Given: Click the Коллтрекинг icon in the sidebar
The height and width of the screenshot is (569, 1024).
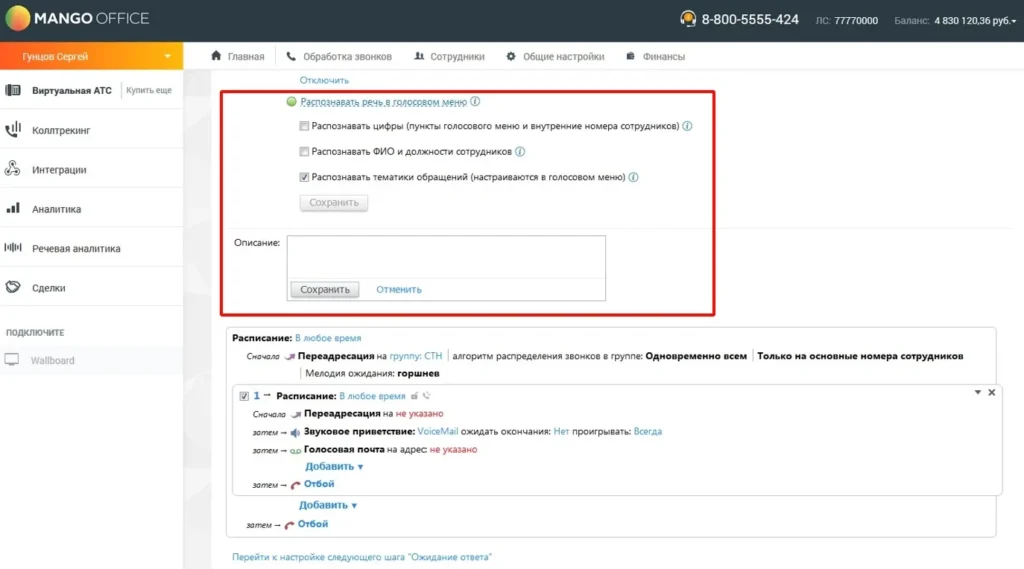Looking at the screenshot, I should click(13, 129).
